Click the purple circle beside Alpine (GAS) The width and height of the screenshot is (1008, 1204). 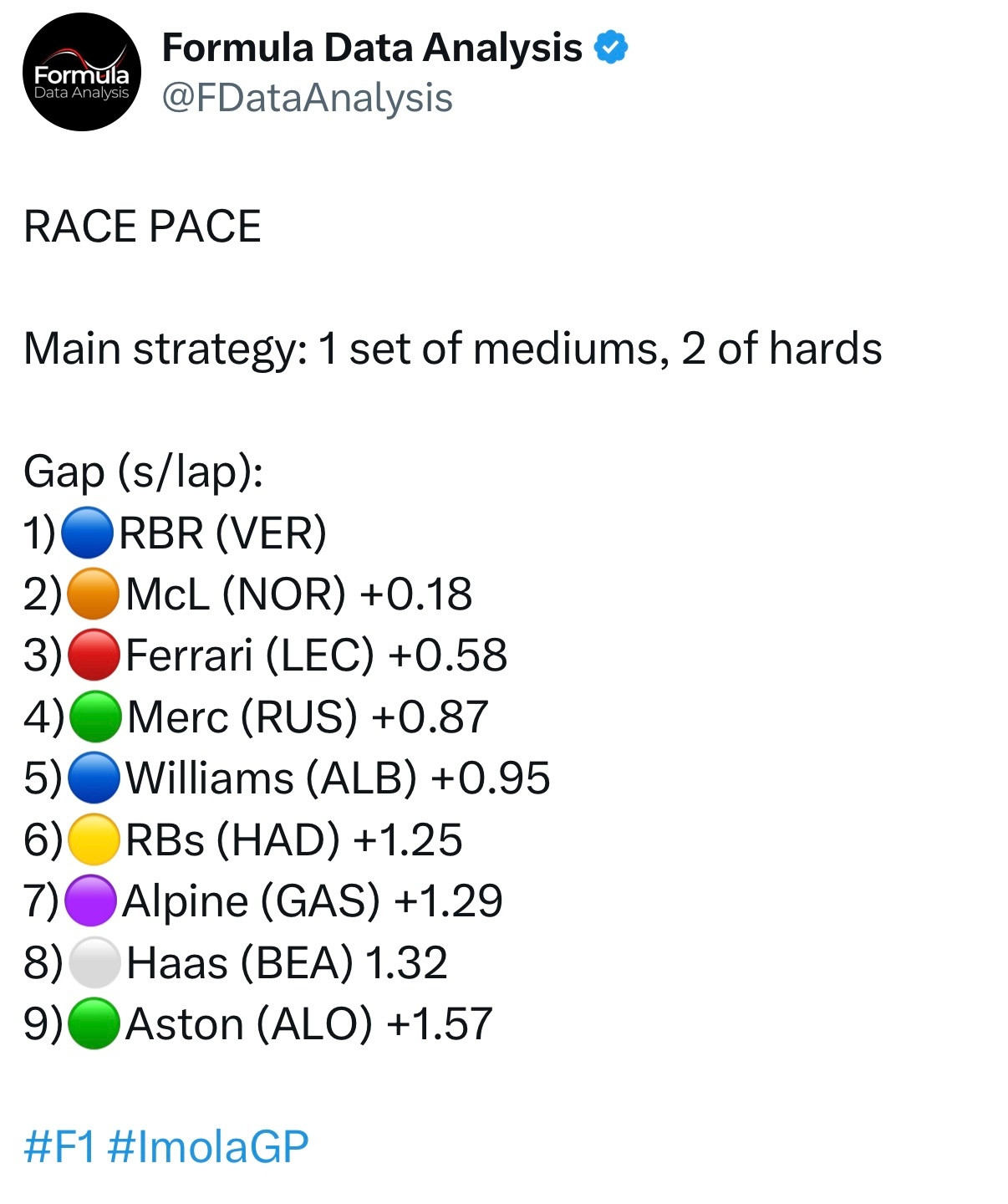[89, 900]
